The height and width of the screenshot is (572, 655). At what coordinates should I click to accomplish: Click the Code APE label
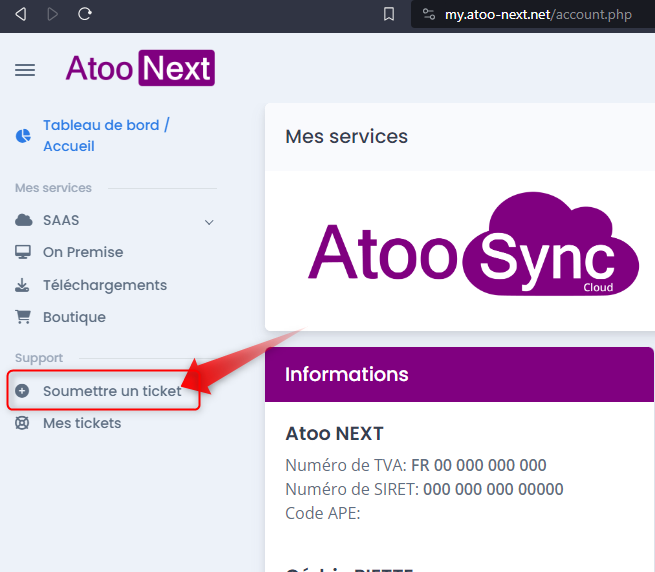[322, 513]
